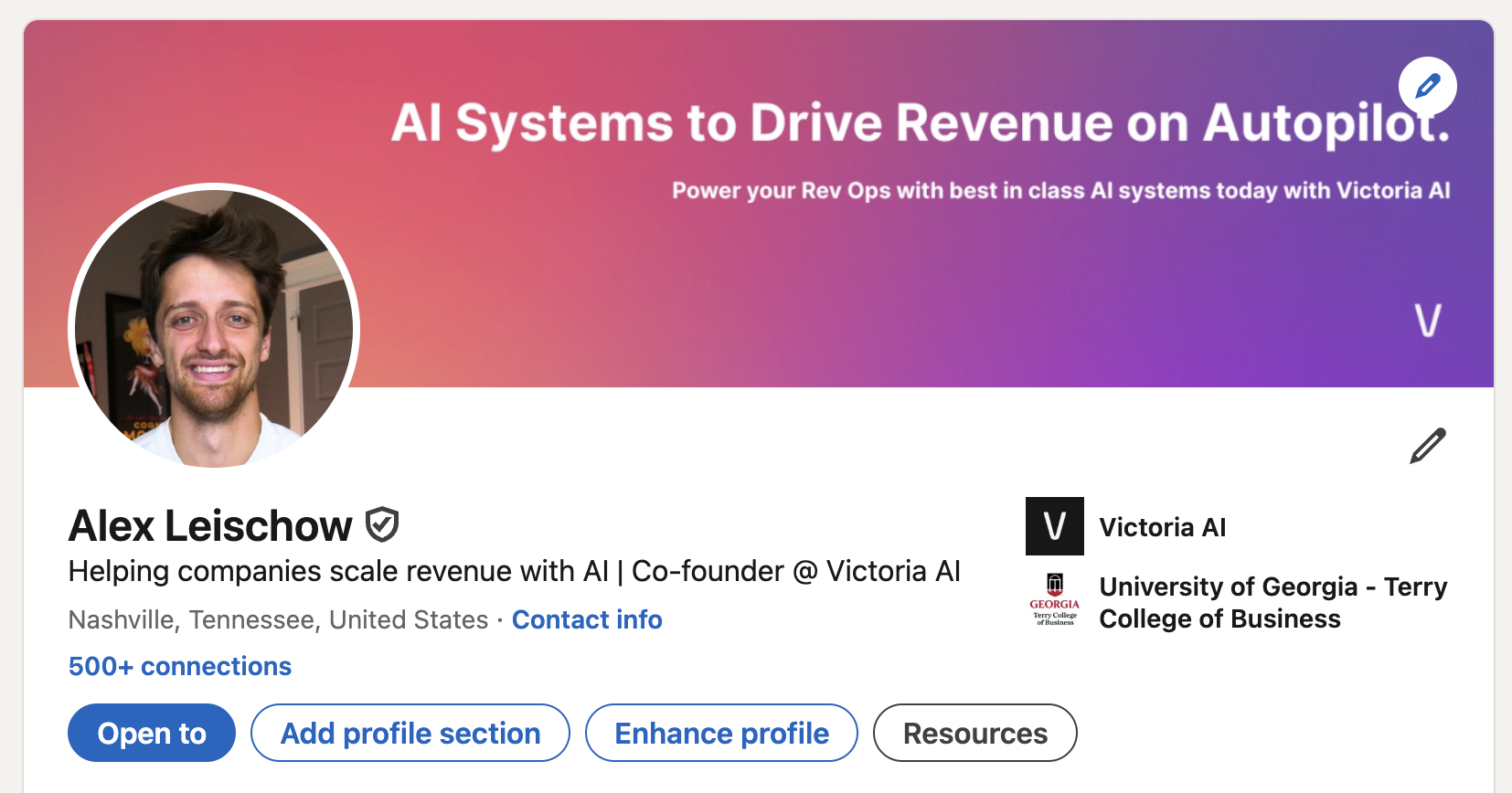Viewport: 1512px width, 793px height.
Task: View 500+ connections
Action: click(180, 666)
